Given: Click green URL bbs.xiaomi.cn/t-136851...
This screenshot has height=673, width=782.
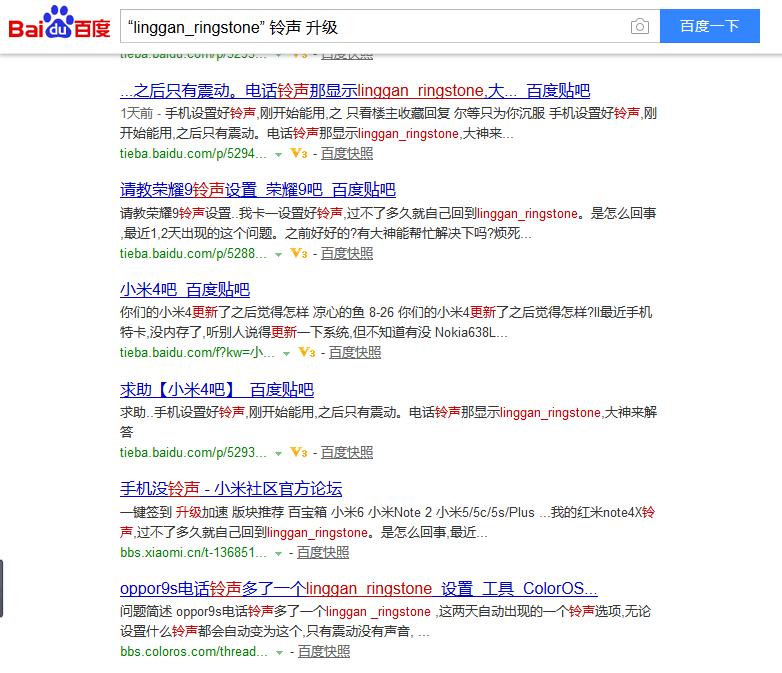Looking at the screenshot, I should (193, 552).
